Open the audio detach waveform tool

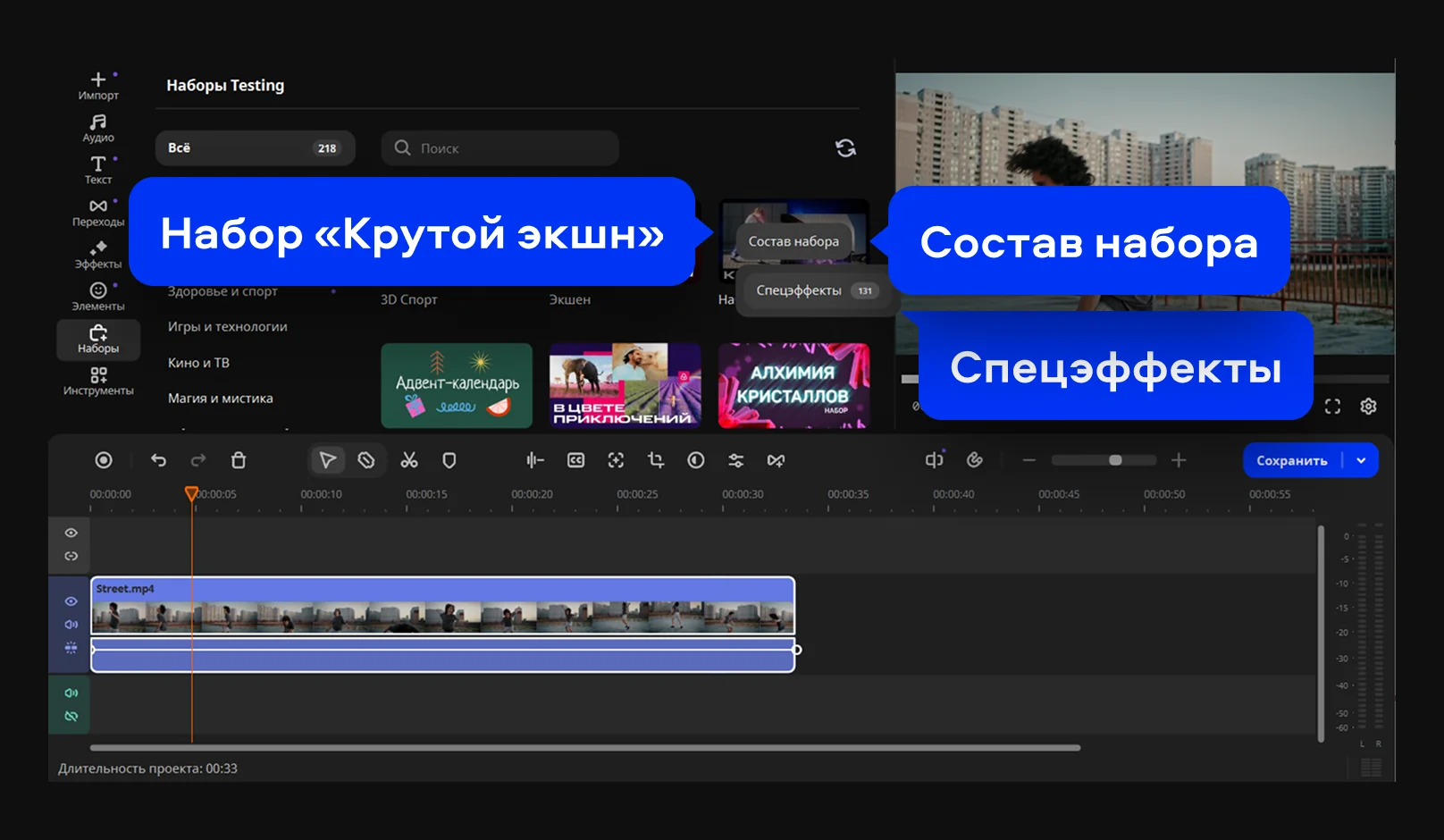pyautogui.click(x=535, y=460)
